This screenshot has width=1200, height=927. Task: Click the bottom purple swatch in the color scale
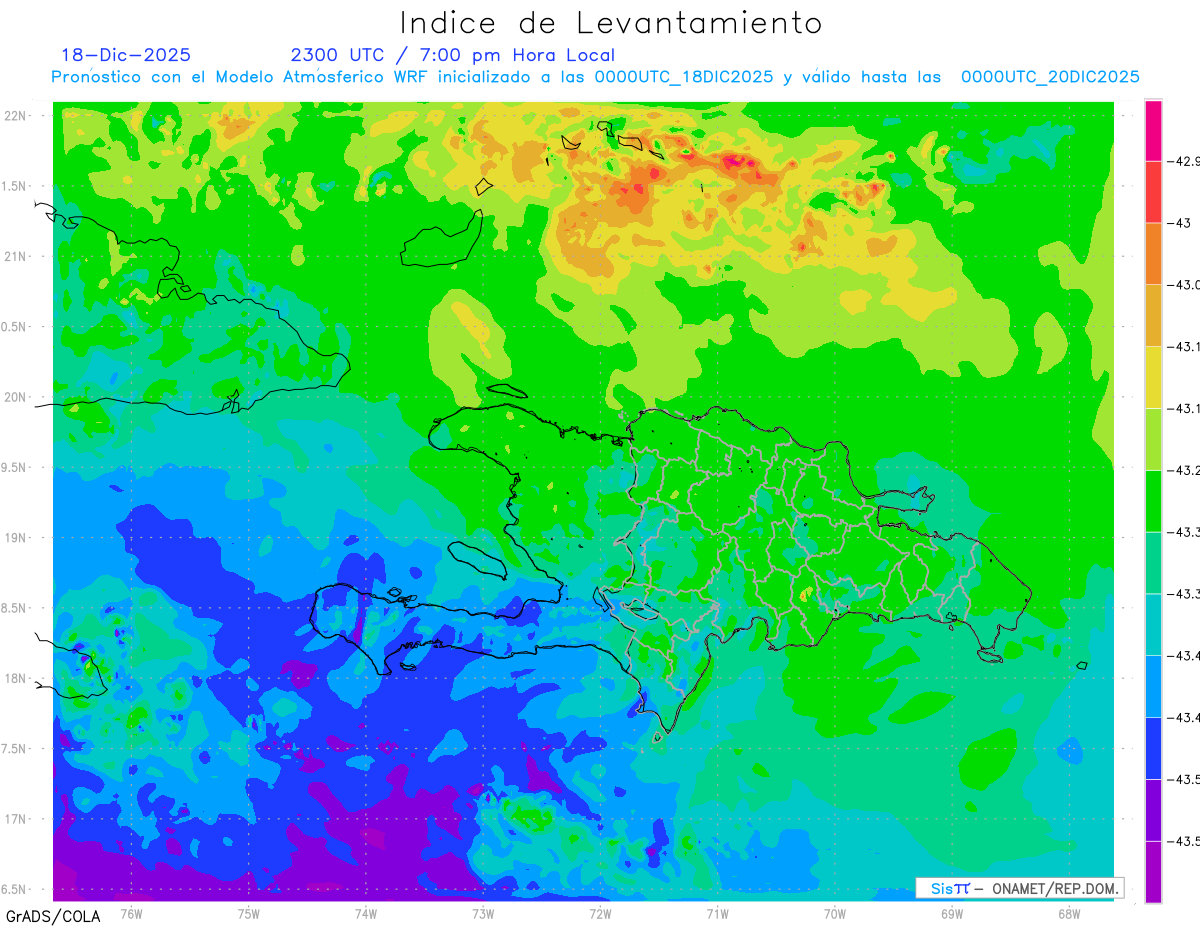point(1154,871)
